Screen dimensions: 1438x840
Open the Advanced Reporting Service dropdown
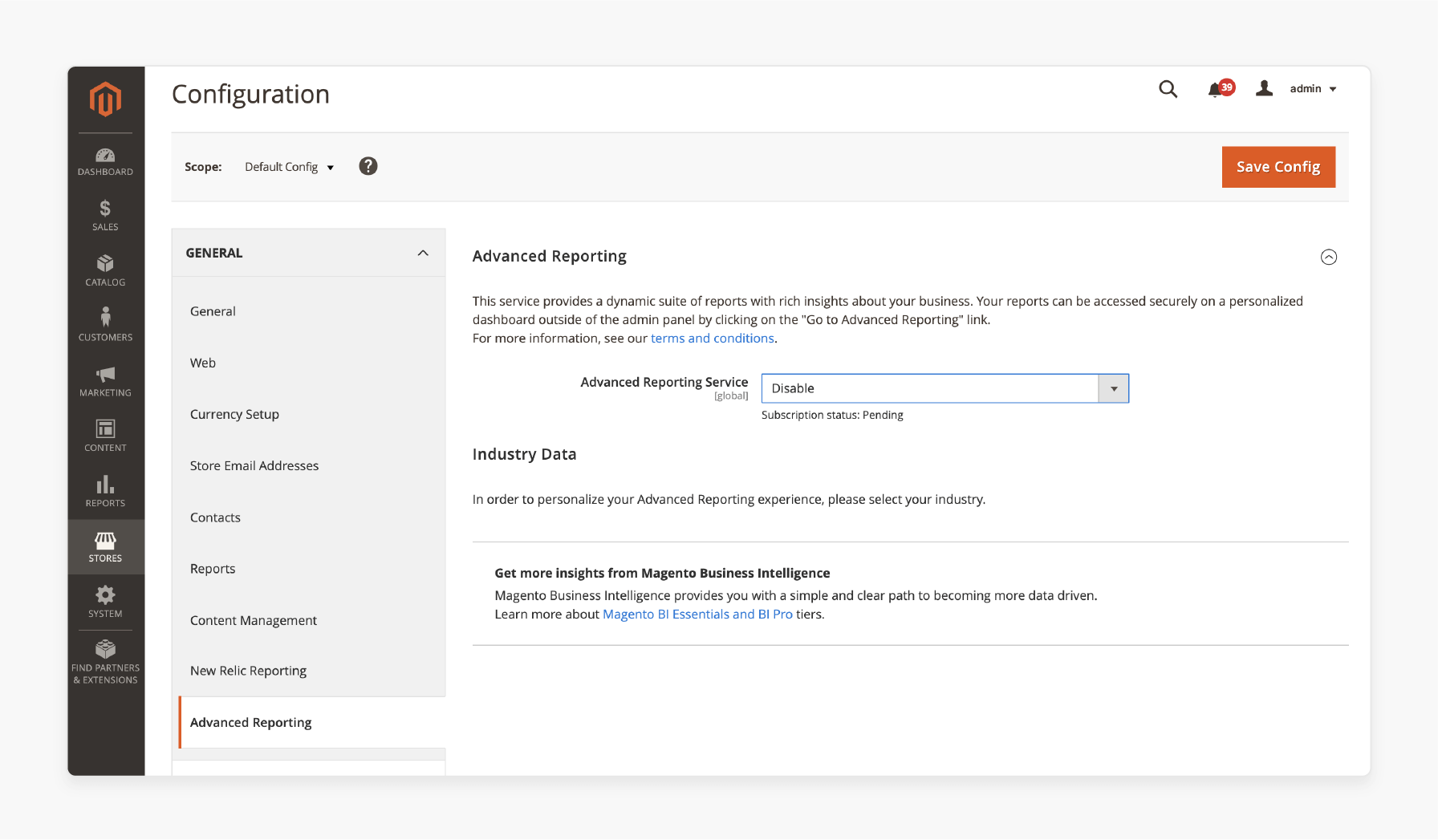click(944, 388)
